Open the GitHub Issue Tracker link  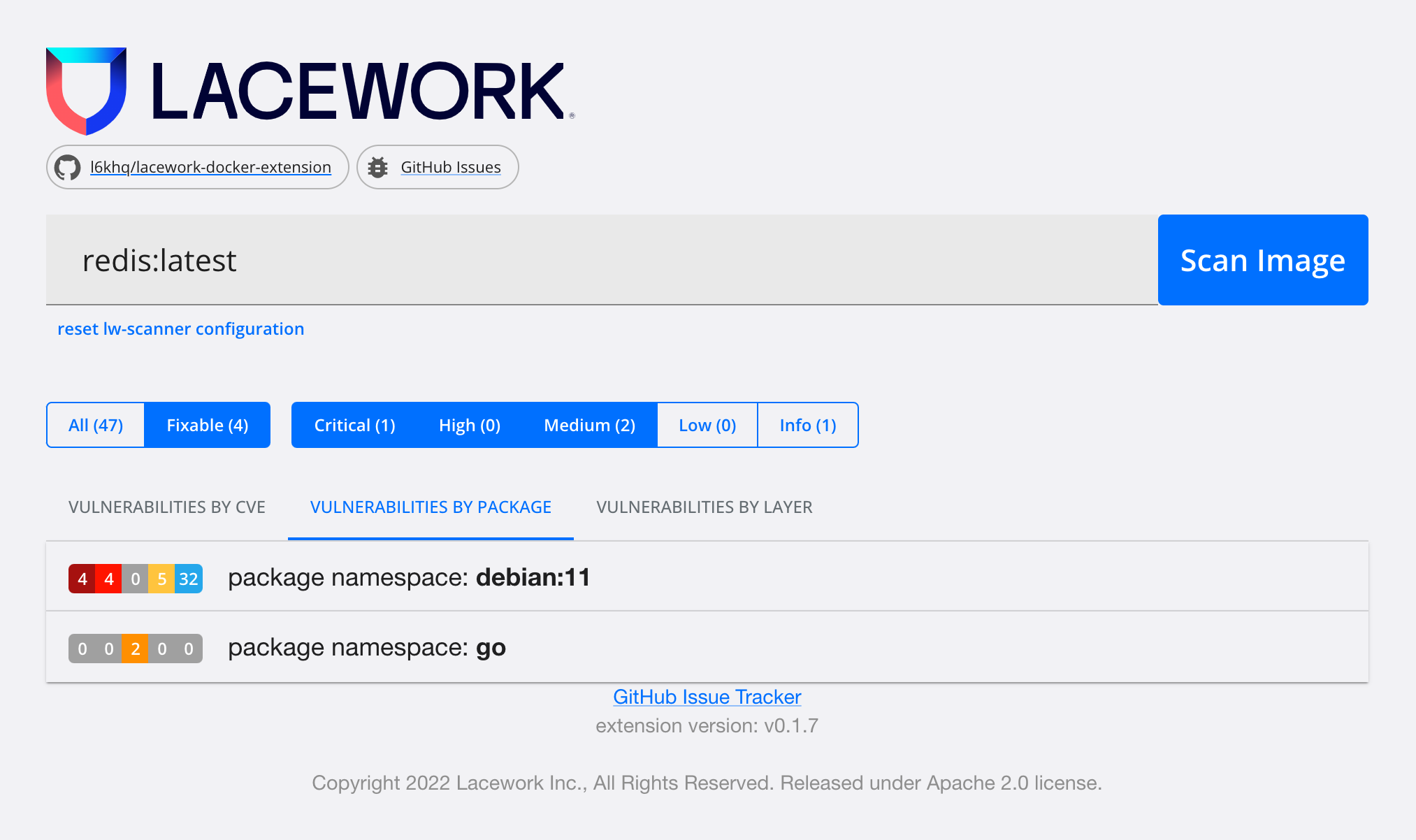[x=707, y=697]
